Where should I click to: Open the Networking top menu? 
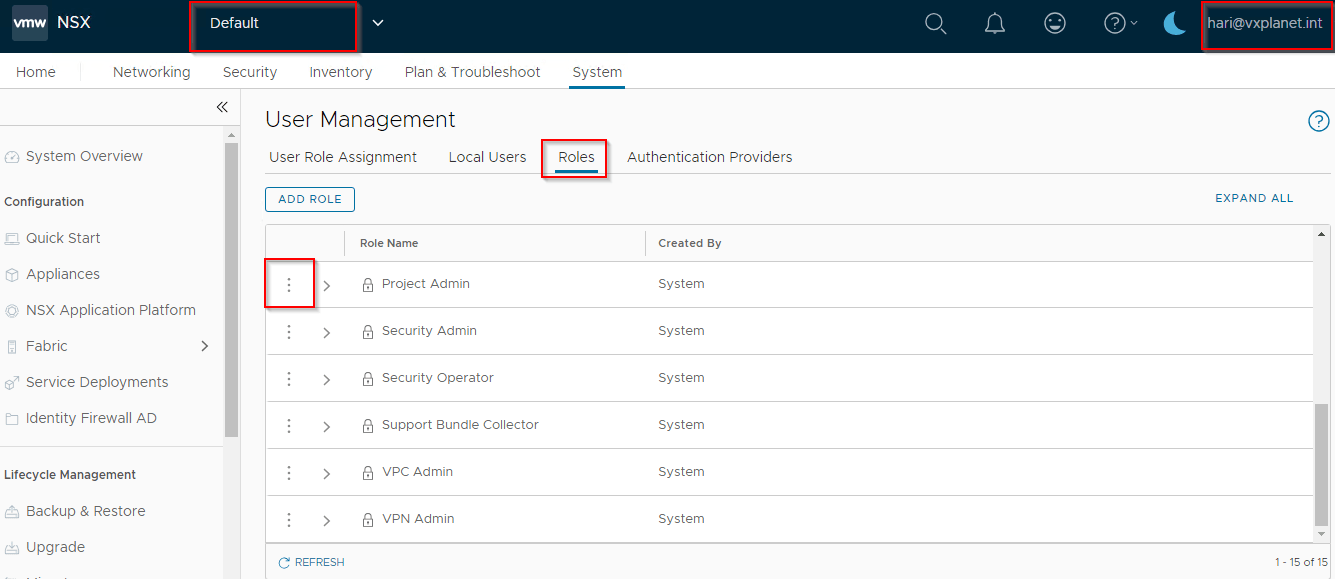pyautogui.click(x=151, y=72)
